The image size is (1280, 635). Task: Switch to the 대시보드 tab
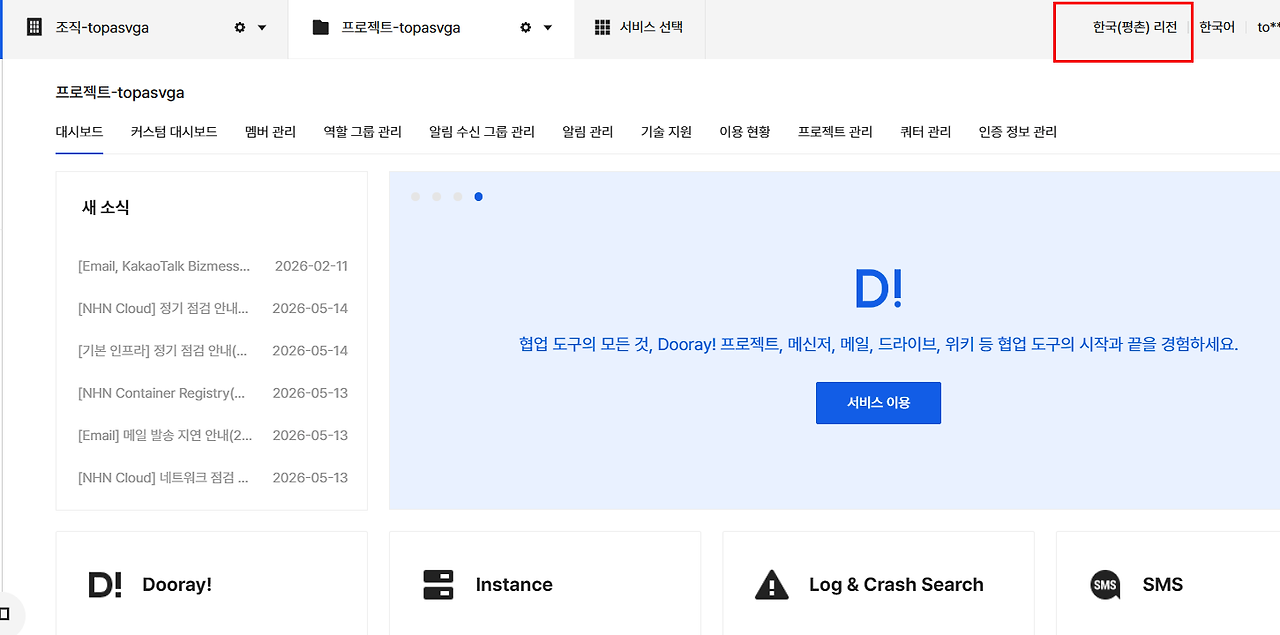pyautogui.click(x=80, y=132)
